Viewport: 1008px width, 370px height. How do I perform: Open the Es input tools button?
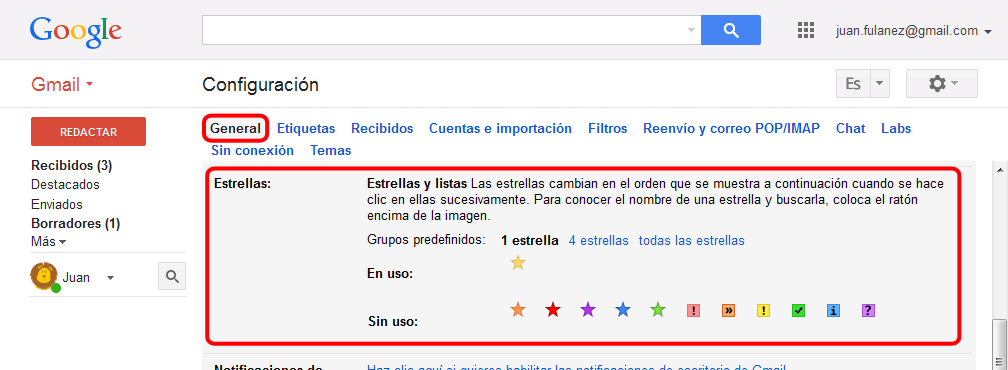(853, 84)
